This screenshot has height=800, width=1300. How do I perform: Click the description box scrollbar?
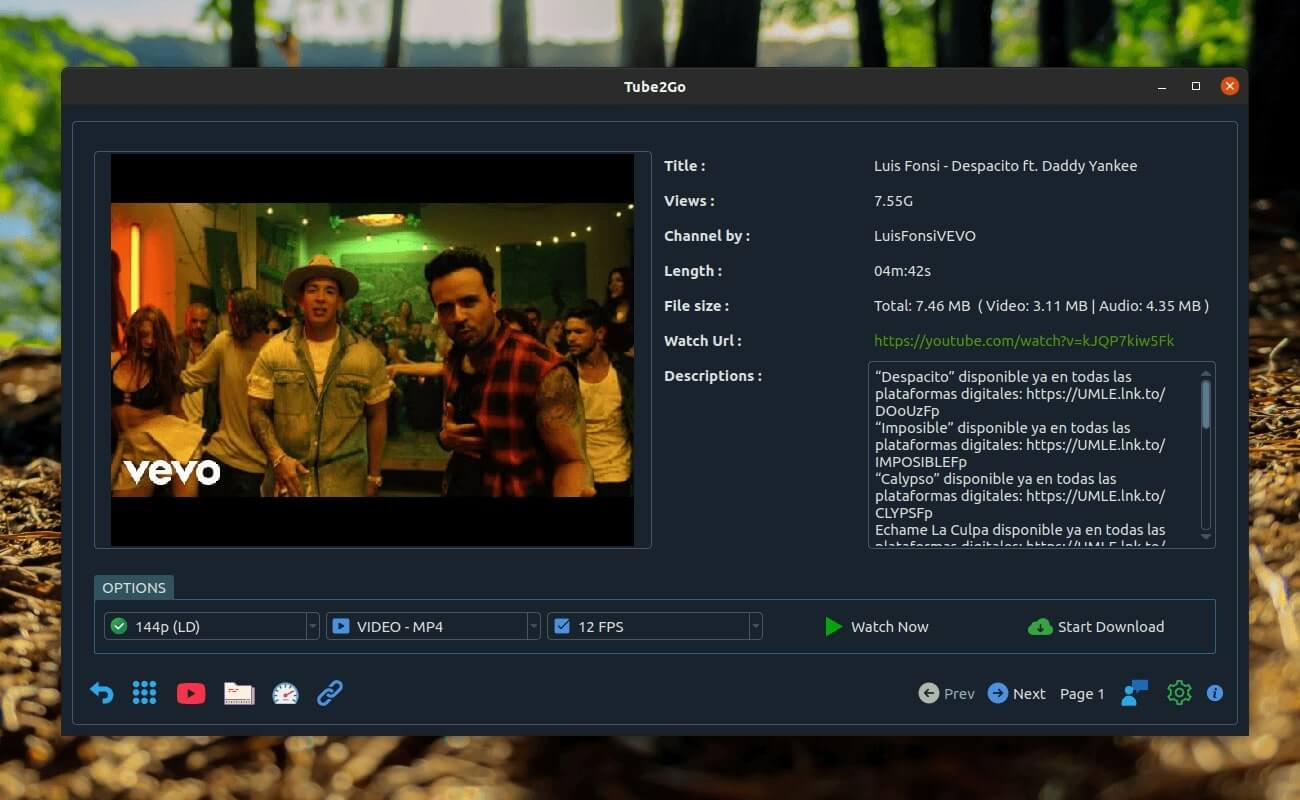pos(1206,405)
